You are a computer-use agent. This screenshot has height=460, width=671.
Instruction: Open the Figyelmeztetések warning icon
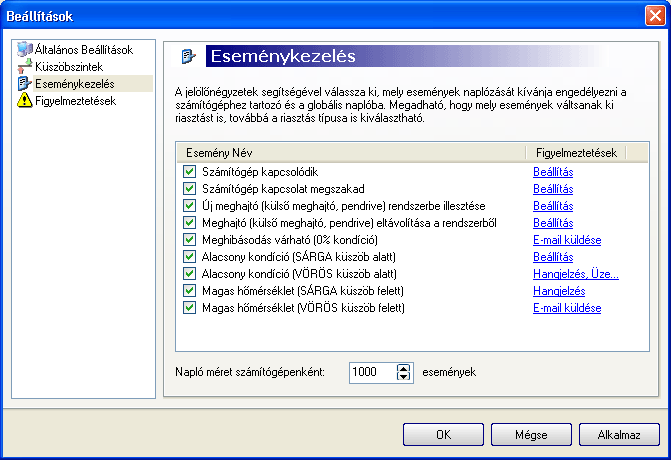24,100
